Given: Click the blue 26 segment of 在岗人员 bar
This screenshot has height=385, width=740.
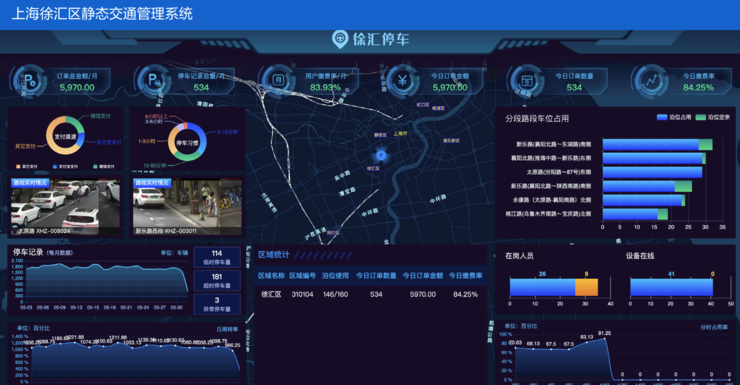Looking at the screenshot, I should tap(542, 287).
